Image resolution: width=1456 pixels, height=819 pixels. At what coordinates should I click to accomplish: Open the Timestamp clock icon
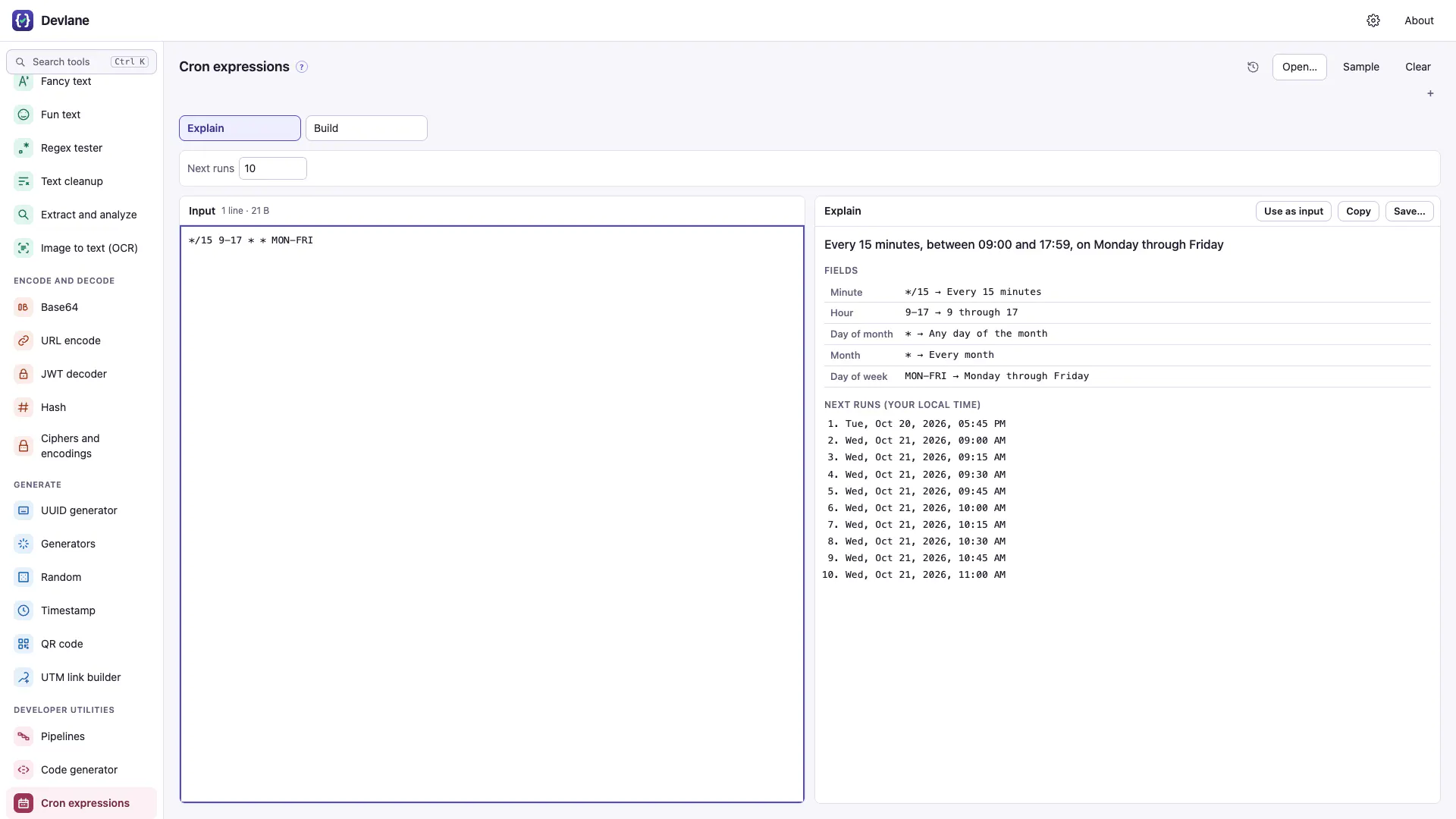pyautogui.click(x=24, y=610)
